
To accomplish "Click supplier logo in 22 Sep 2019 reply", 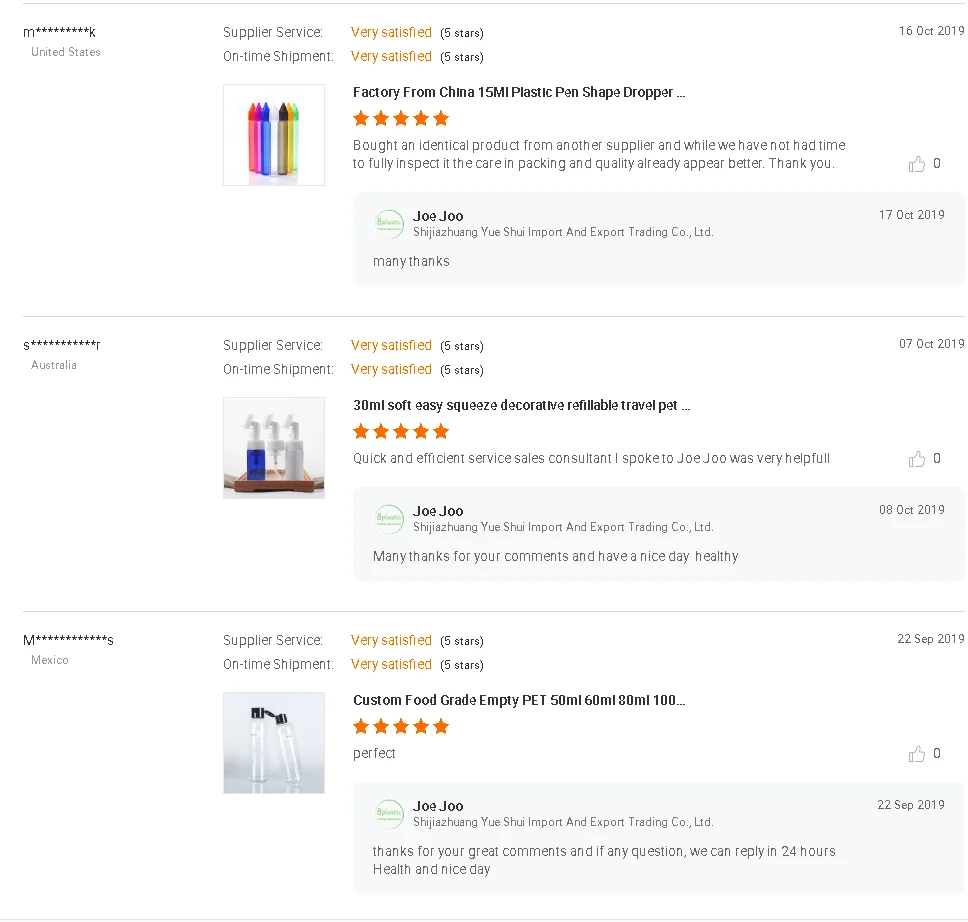I will [389, 814].
